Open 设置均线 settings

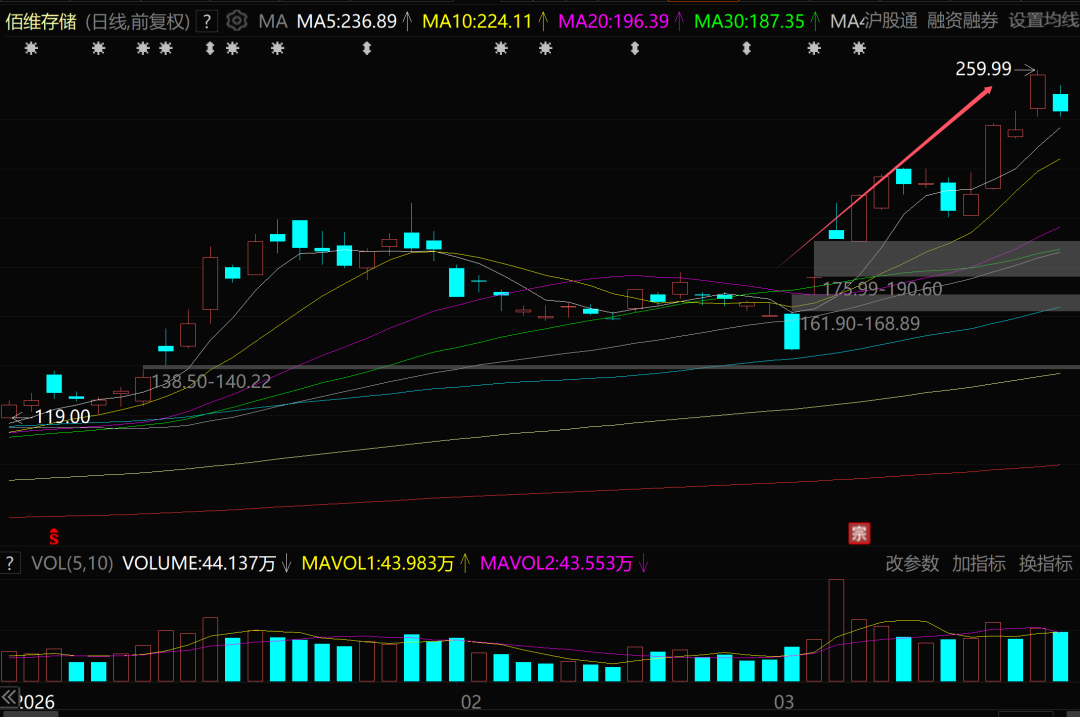(1043, 21)
